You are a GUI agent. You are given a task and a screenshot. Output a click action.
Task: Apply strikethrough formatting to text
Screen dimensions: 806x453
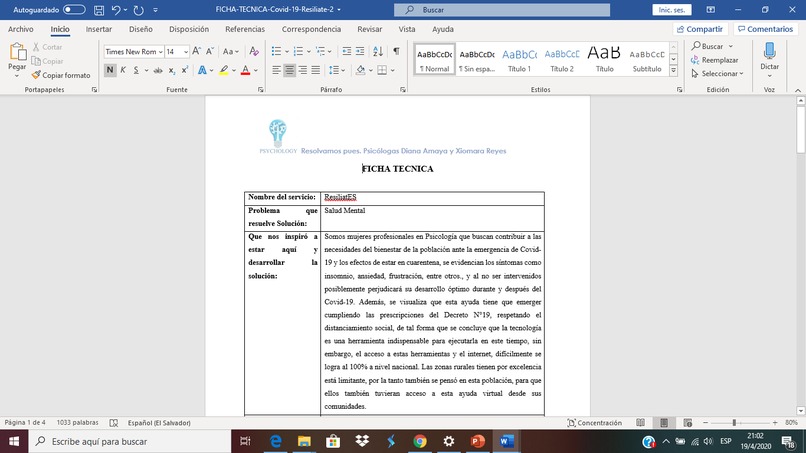pyautogui.click(x=158, y=70)
